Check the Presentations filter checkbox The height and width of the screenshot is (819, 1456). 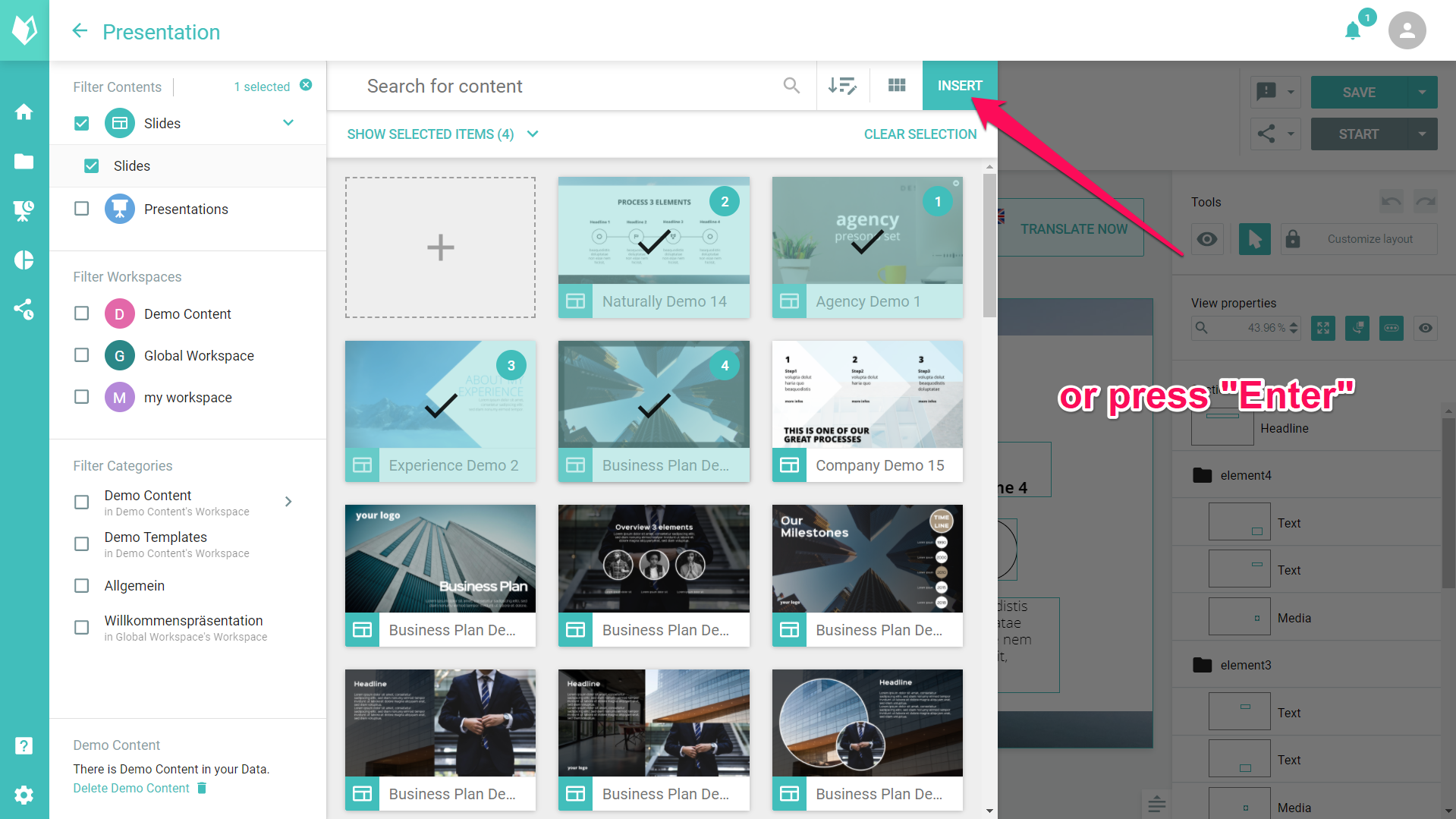(82, 209)
